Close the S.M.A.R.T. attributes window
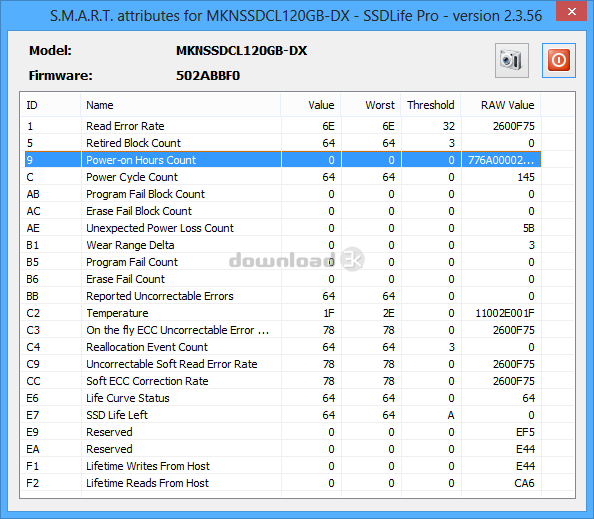The width and height of the screenshot is (594, 519). (572, 11)
